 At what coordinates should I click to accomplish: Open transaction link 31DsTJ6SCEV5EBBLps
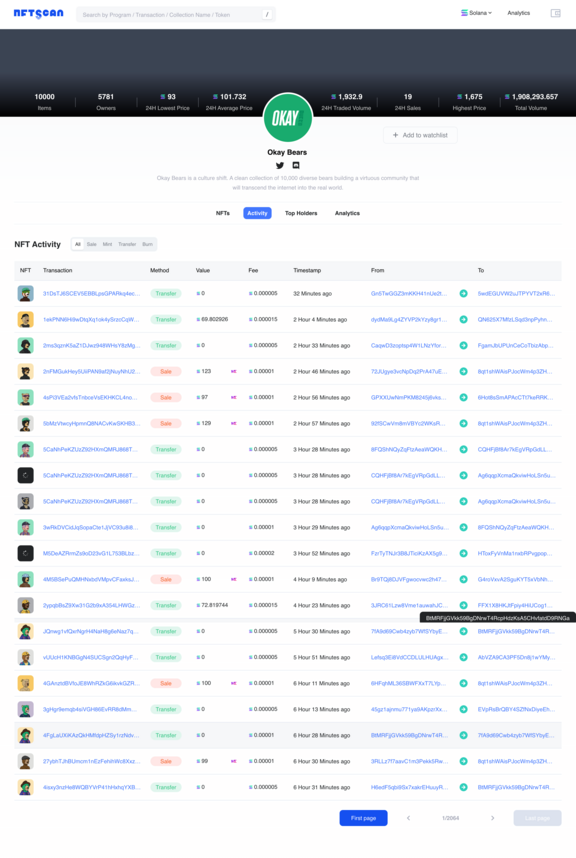tap(91, 294)
